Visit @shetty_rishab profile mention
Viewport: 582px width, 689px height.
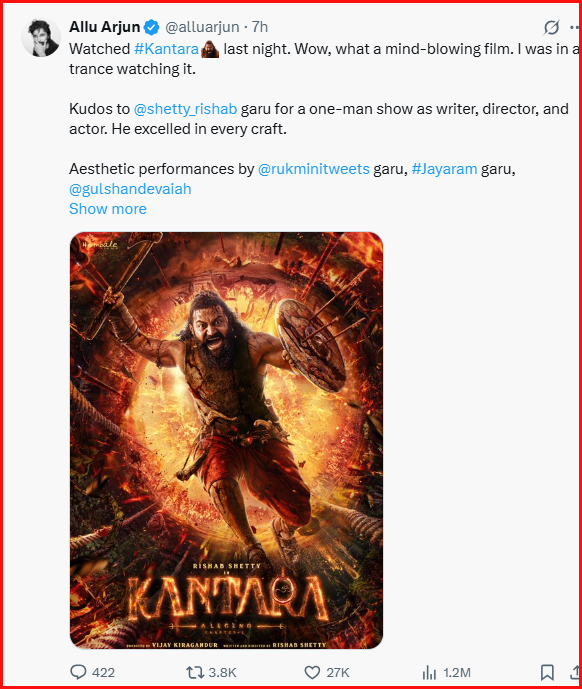point(185,109)
